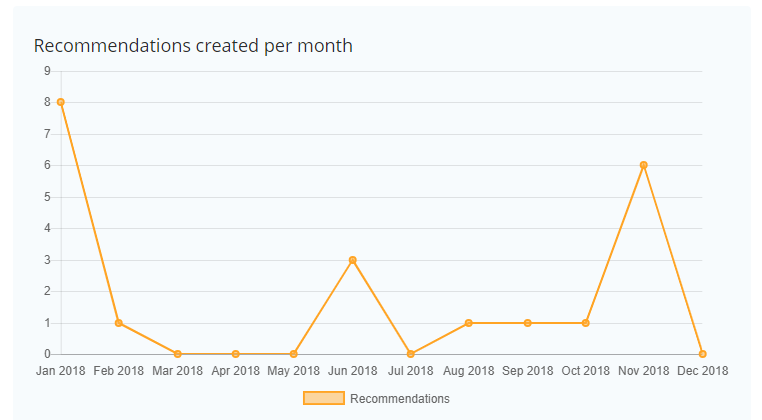Click the Jun 2018 x-axis label
The width and height of the screenshot is (762, 420).
tap(352, 371)
